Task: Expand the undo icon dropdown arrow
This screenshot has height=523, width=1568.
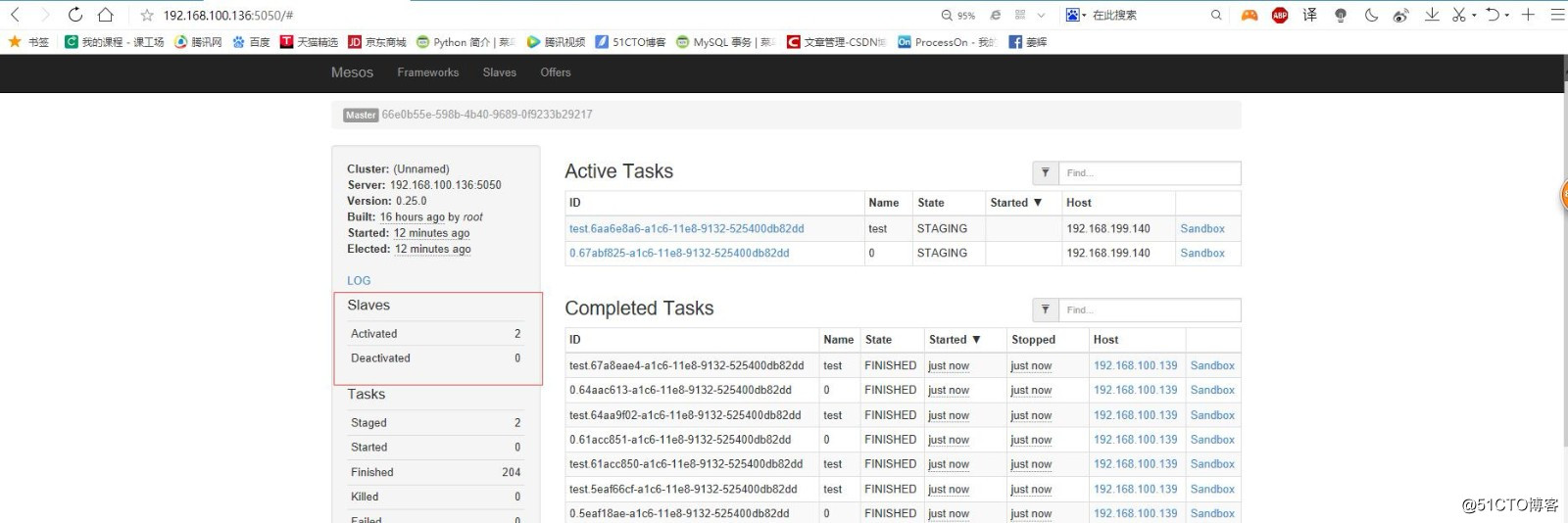Action: click(1507, 16)
